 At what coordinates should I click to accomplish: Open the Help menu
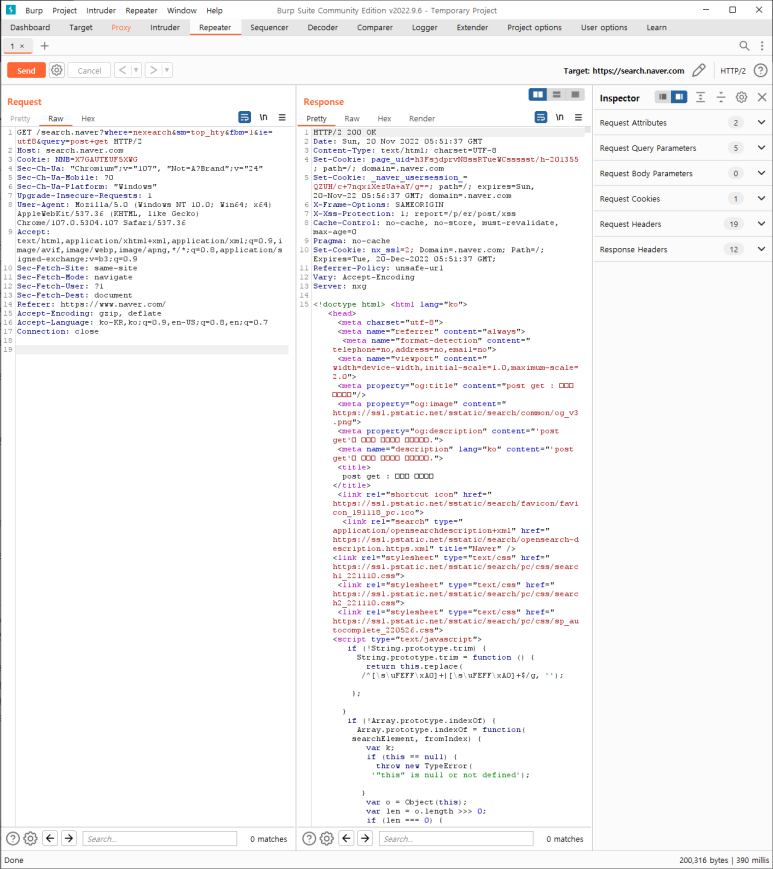pyautogui.click(x=214, y=11)
